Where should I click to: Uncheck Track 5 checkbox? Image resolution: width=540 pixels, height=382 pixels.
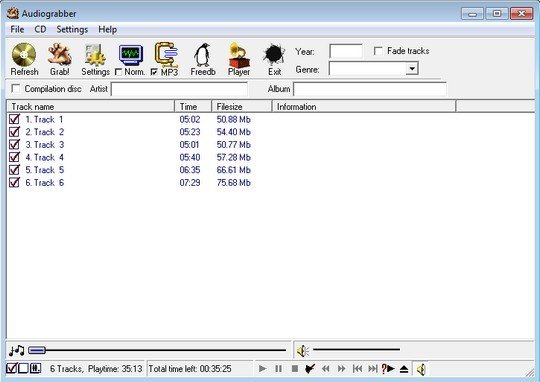(x=14, y=170)
